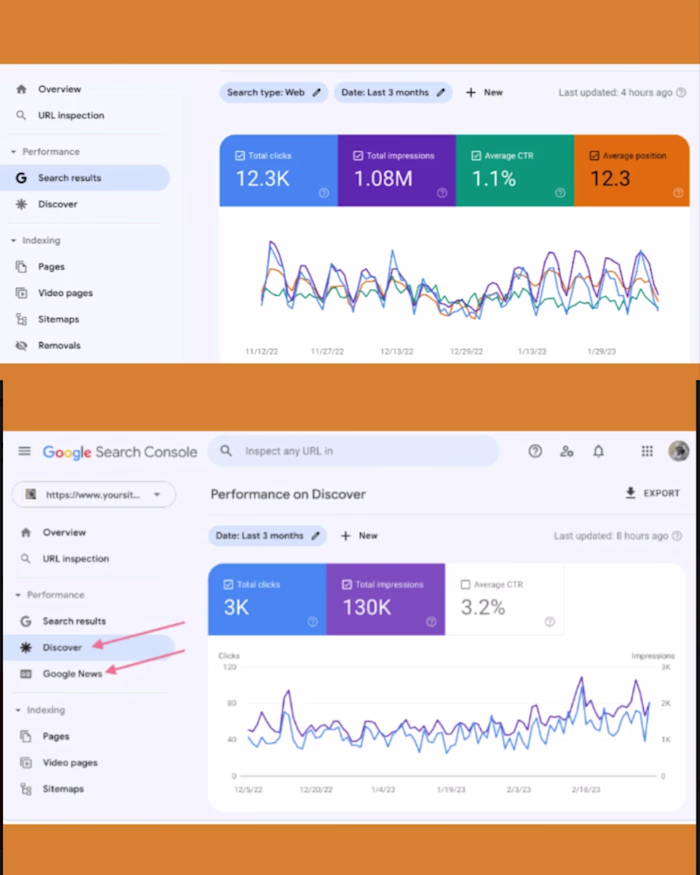
Task: Click help icon on unchecked Average CTR card
Action: 550,622
